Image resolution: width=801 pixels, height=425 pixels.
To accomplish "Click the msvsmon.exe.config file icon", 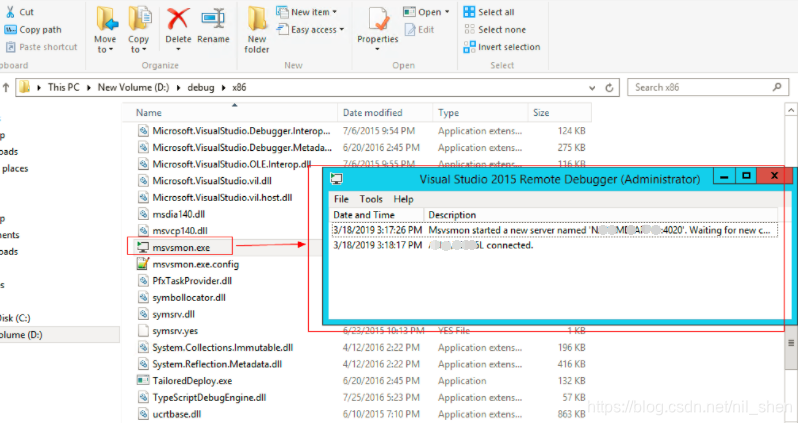I will pos(143,264).
